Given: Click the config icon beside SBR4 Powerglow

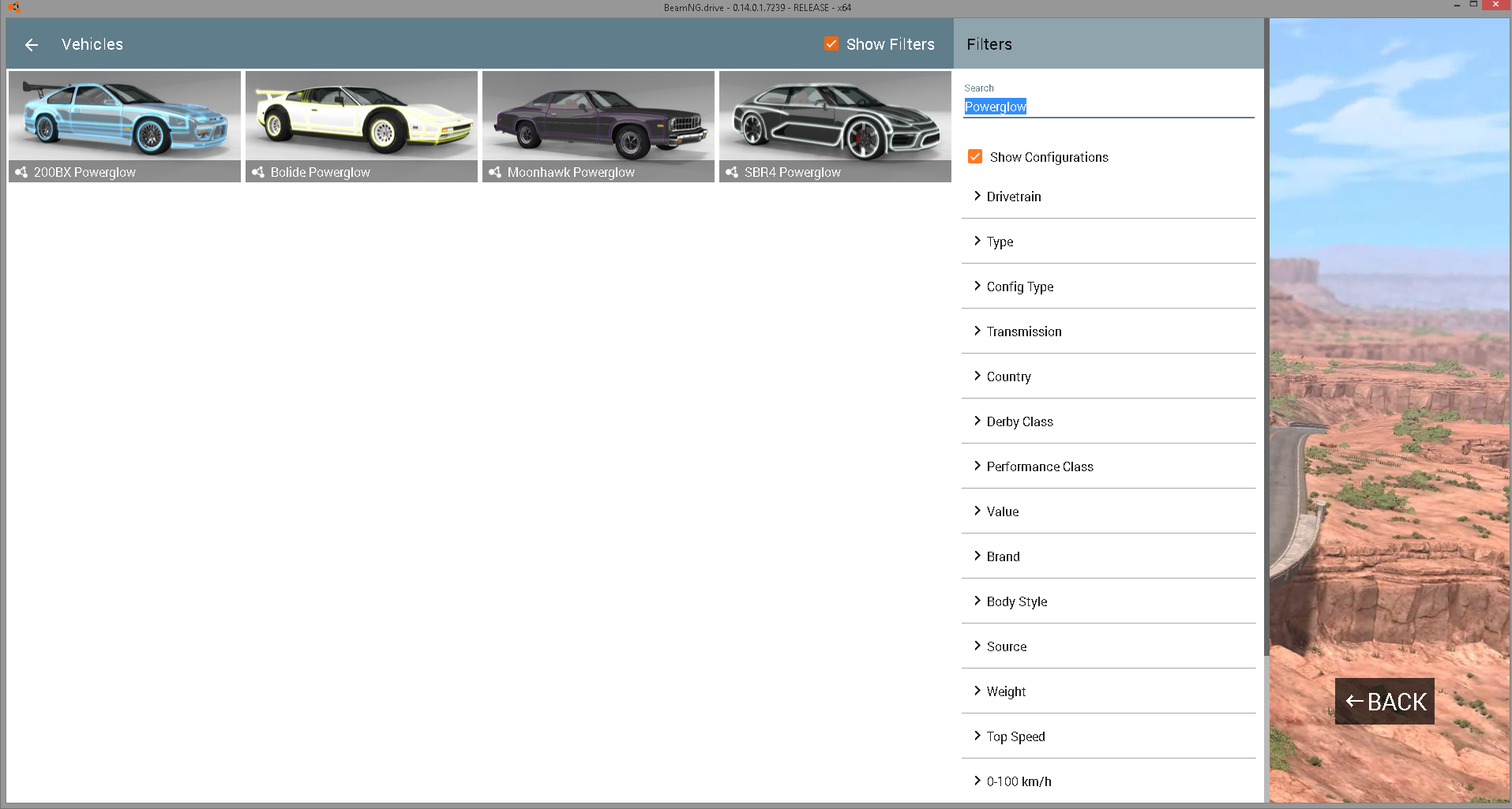Looking at the screenshot, I should pyautogui.click(x=732, y=172).
